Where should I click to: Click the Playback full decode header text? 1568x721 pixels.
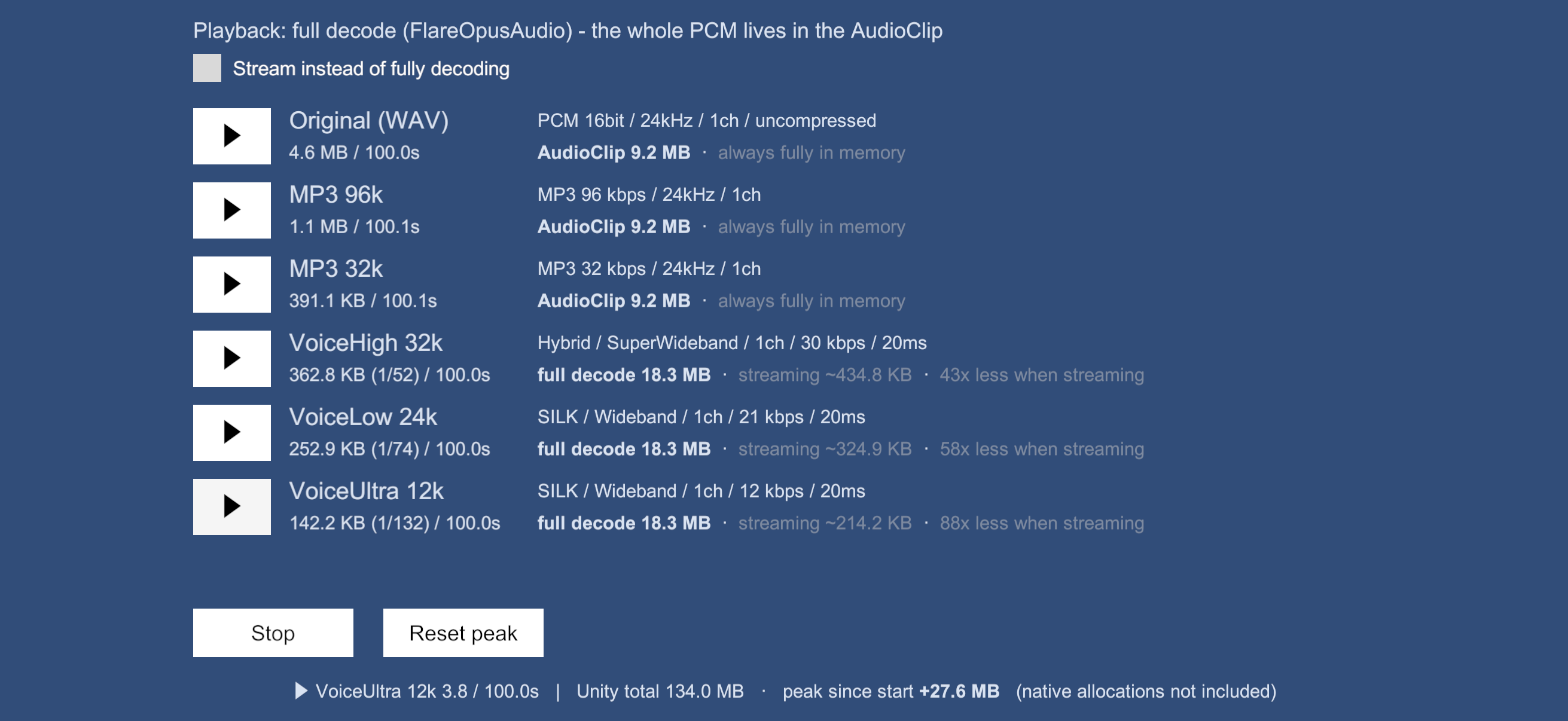568,30
